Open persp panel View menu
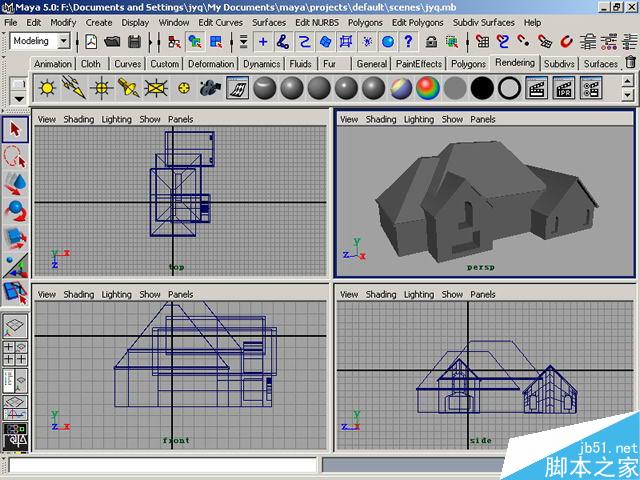The image size is (640, 480). pos(349,119)
